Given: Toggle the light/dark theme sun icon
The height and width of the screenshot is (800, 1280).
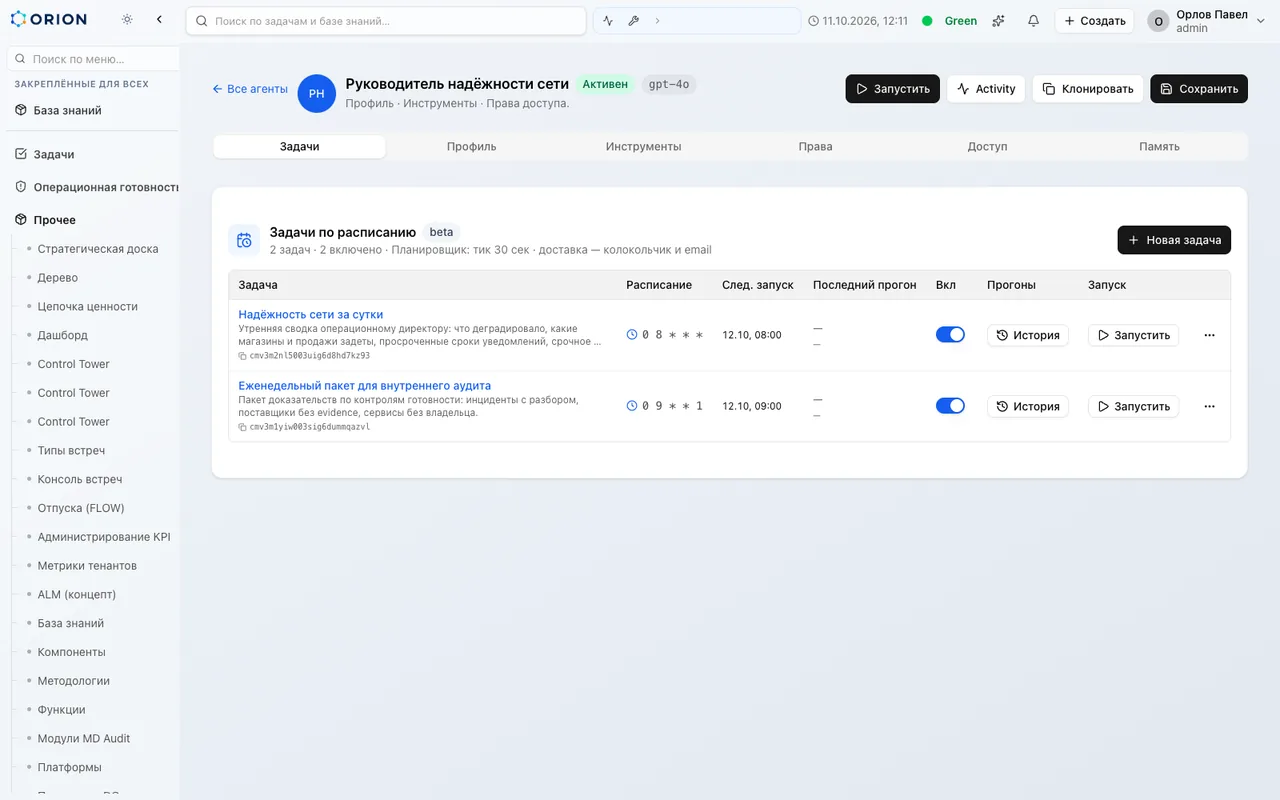Looking at the screenshot, I should [x=127, y=19].
